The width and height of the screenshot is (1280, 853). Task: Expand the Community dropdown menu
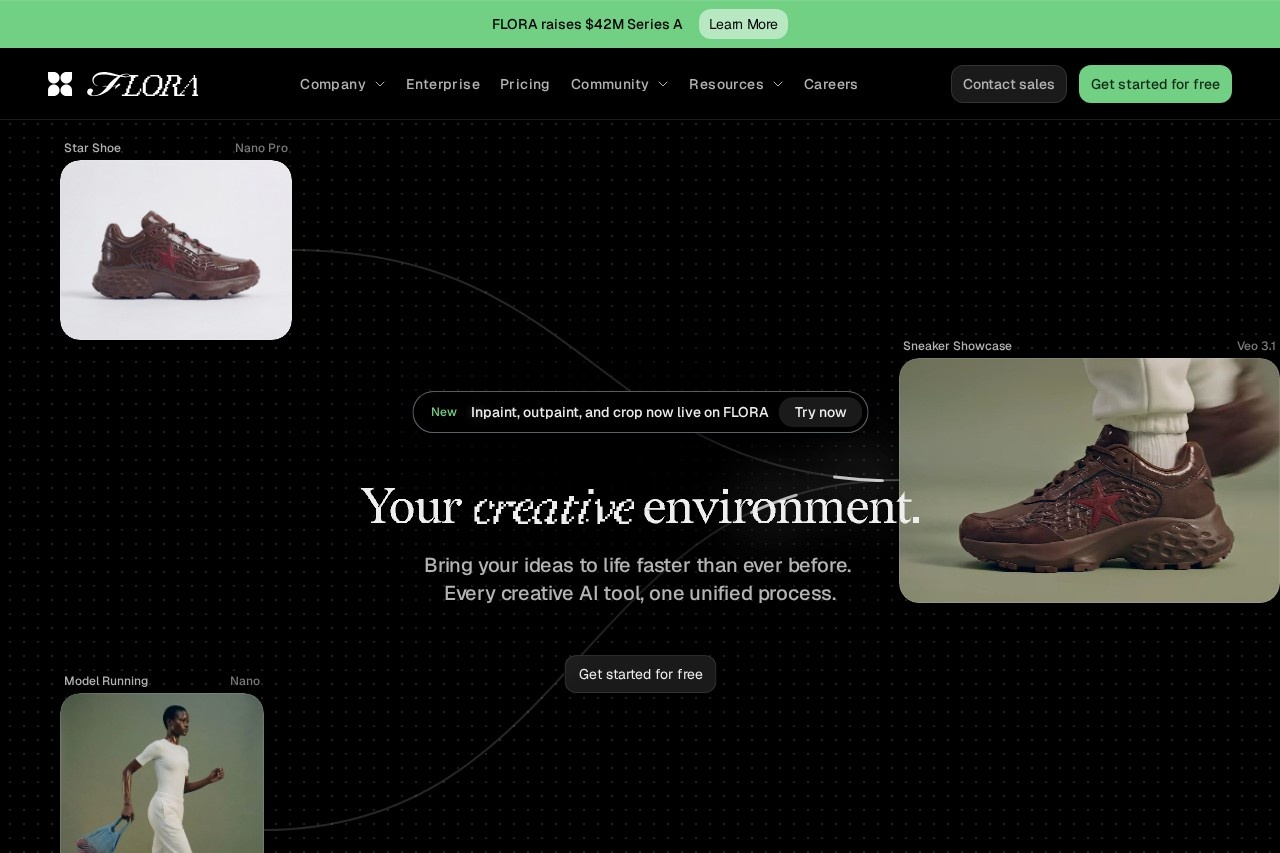(619, 84)
